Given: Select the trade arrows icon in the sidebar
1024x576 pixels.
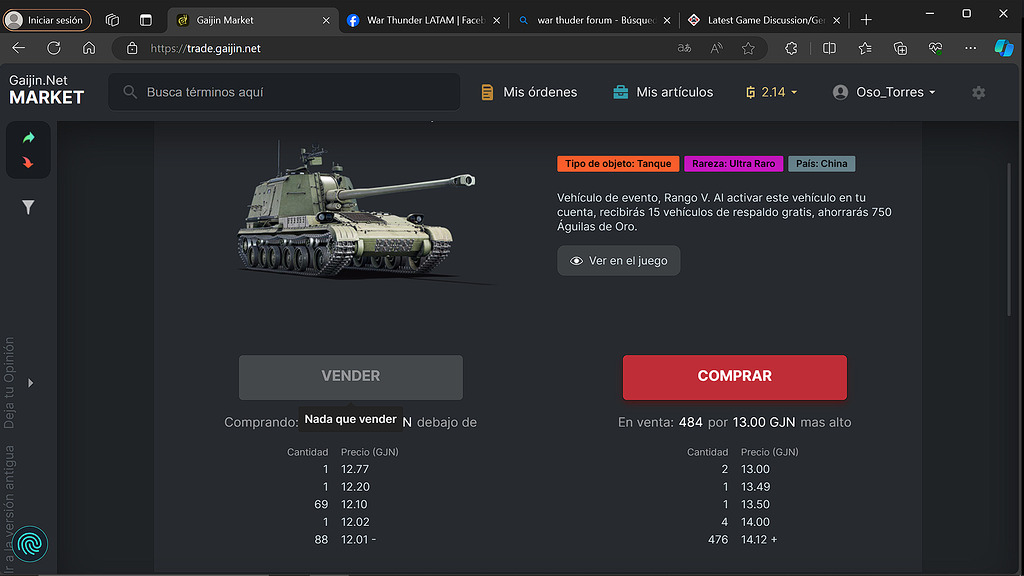Looking at the screenshot, I should click(27, 150).
